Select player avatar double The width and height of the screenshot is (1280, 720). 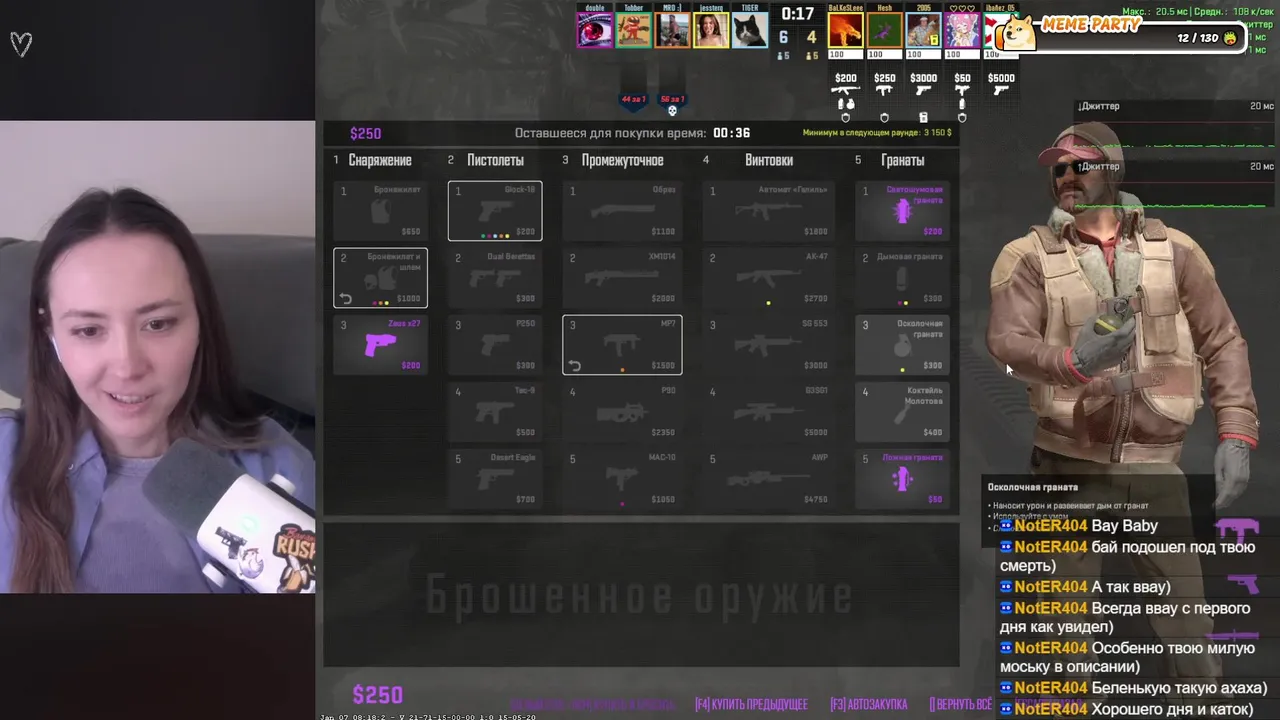coord(595,30)
